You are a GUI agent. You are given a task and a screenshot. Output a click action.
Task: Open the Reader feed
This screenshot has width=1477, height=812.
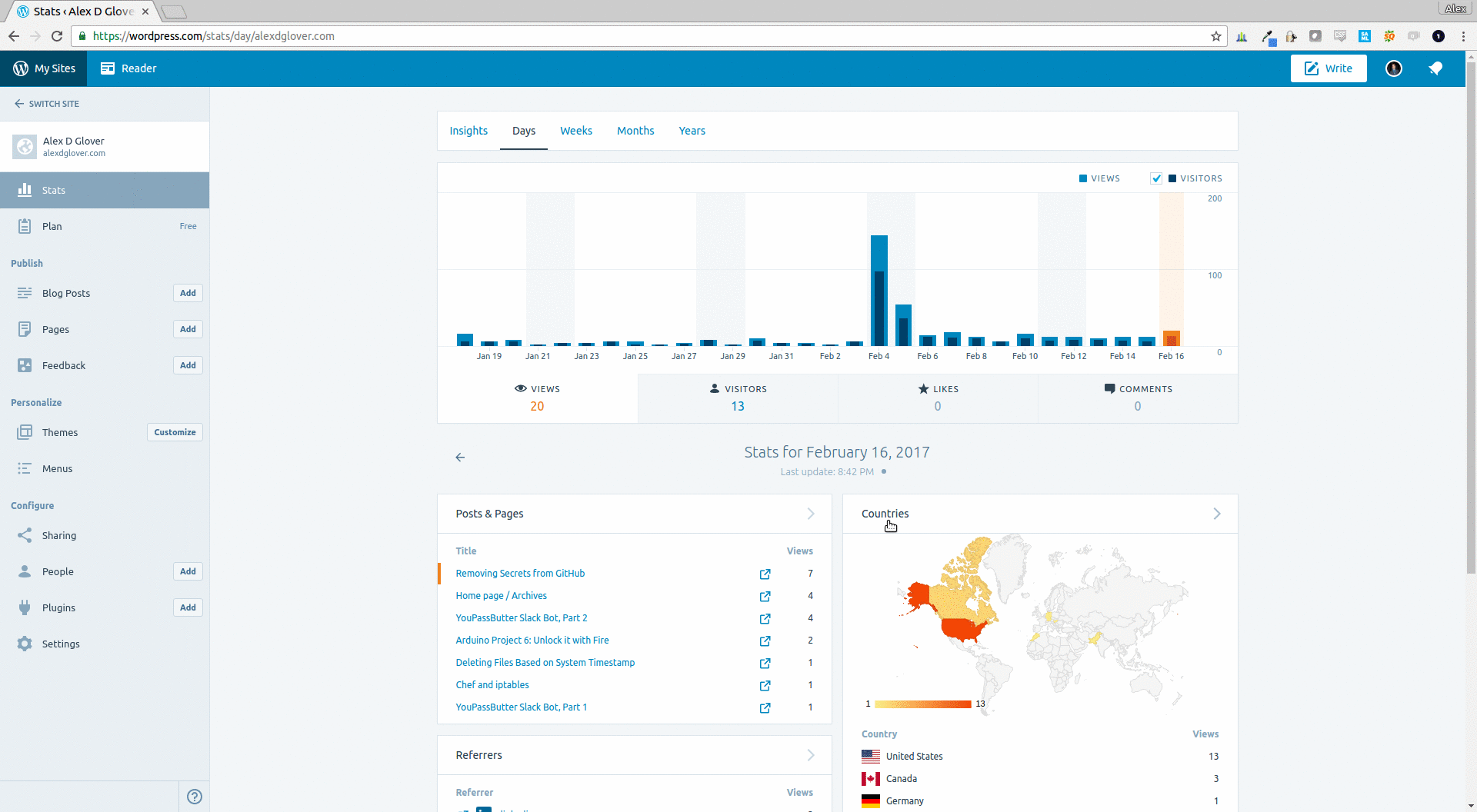(x=128, y=68)
